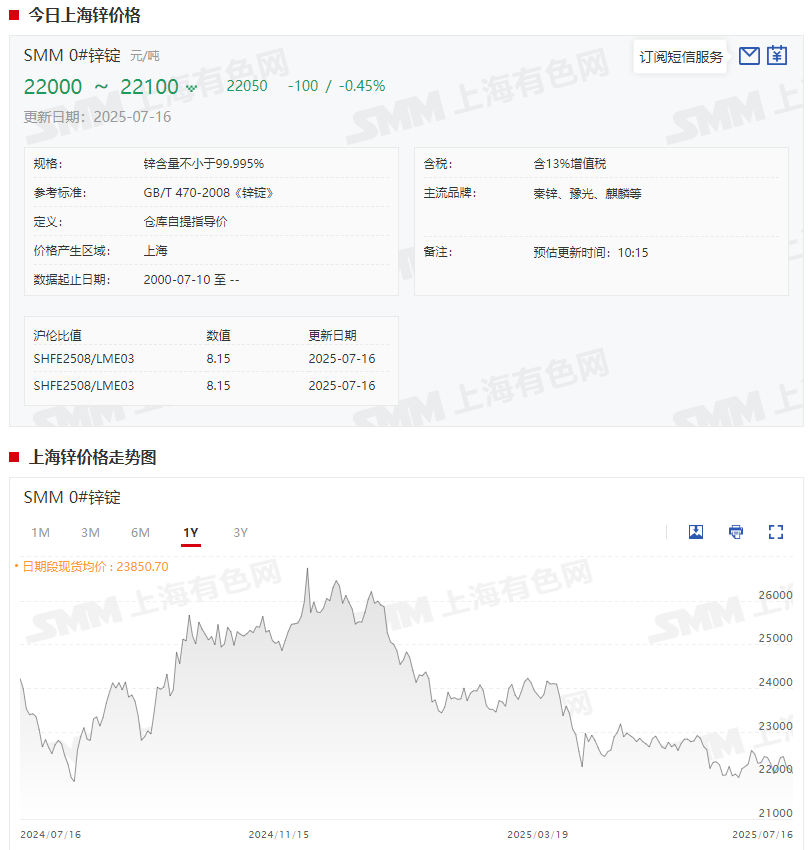This screenshot has height=850, width=809.
Task: Print the zinc price chart
Action: (x=736, y=532)
